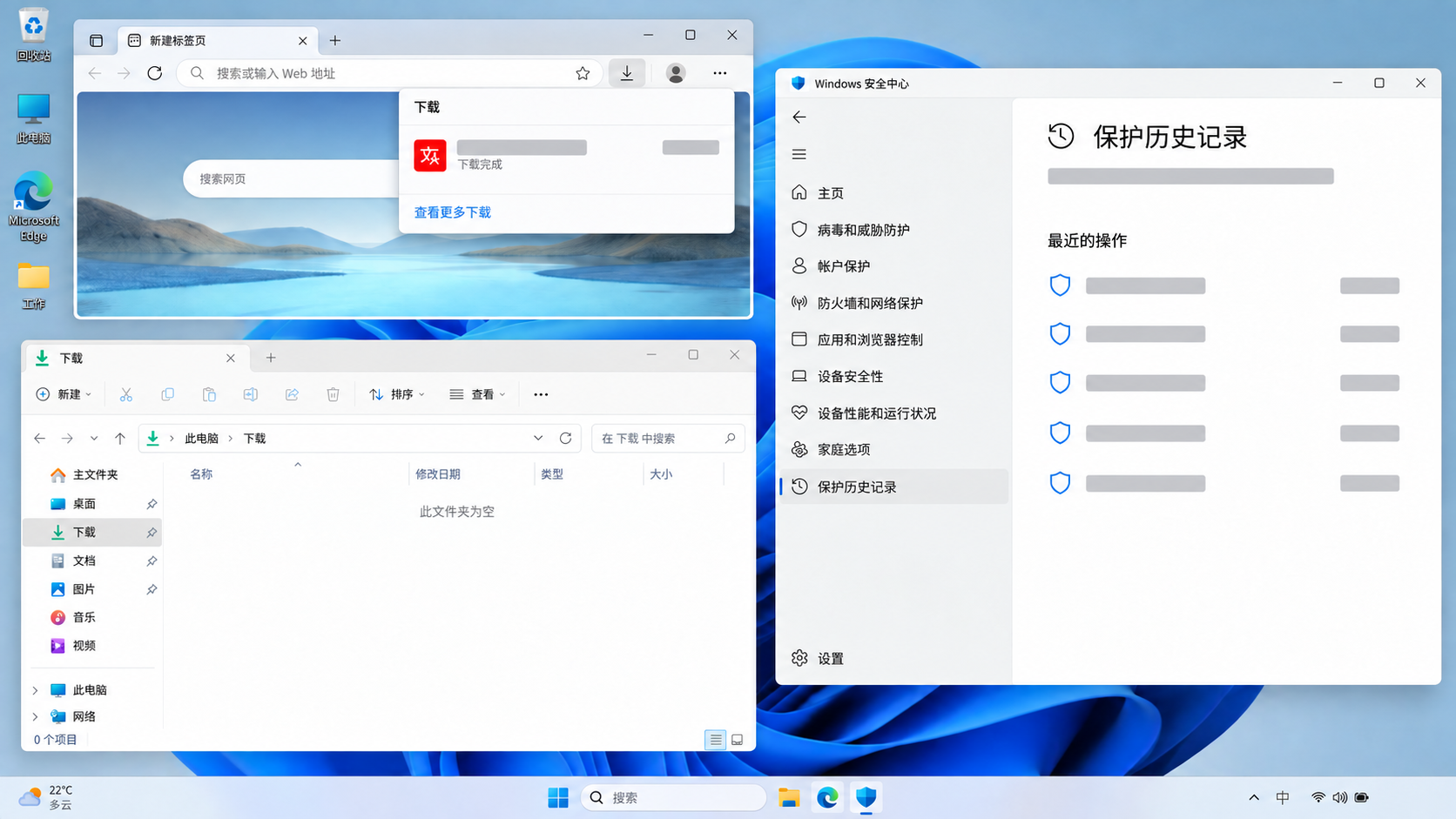The image size is (1456, 819).
Task: Add page to favorites star icon
Action: tap(583, 73)
